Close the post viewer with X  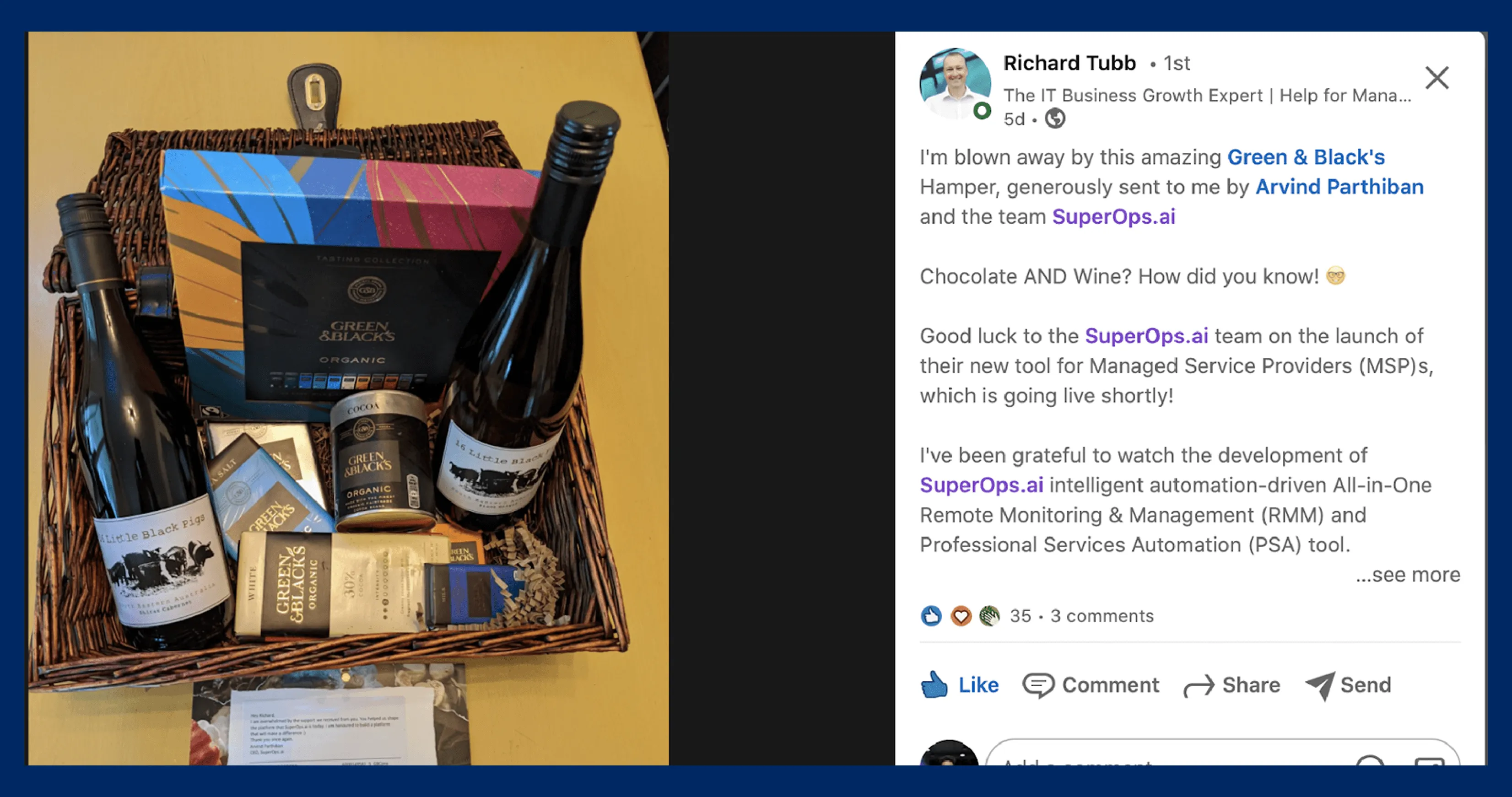coord(1437,77)
